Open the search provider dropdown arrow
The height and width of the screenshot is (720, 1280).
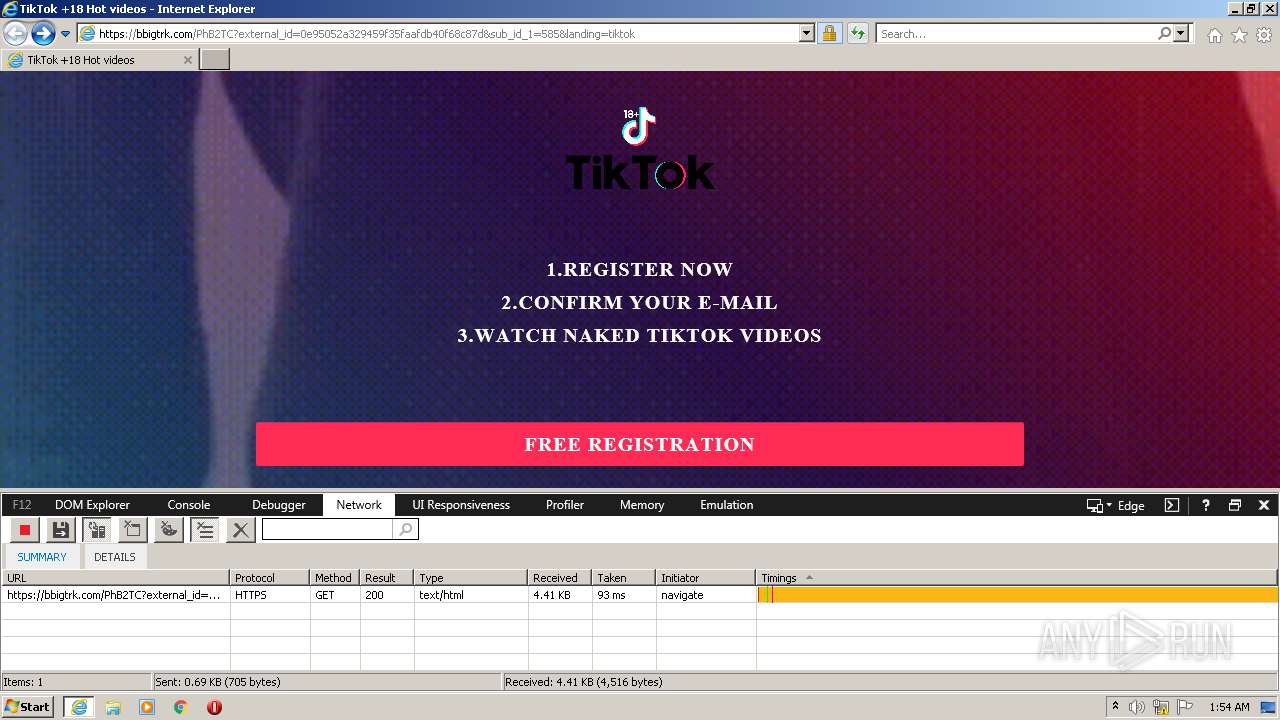click(1182, 34)
